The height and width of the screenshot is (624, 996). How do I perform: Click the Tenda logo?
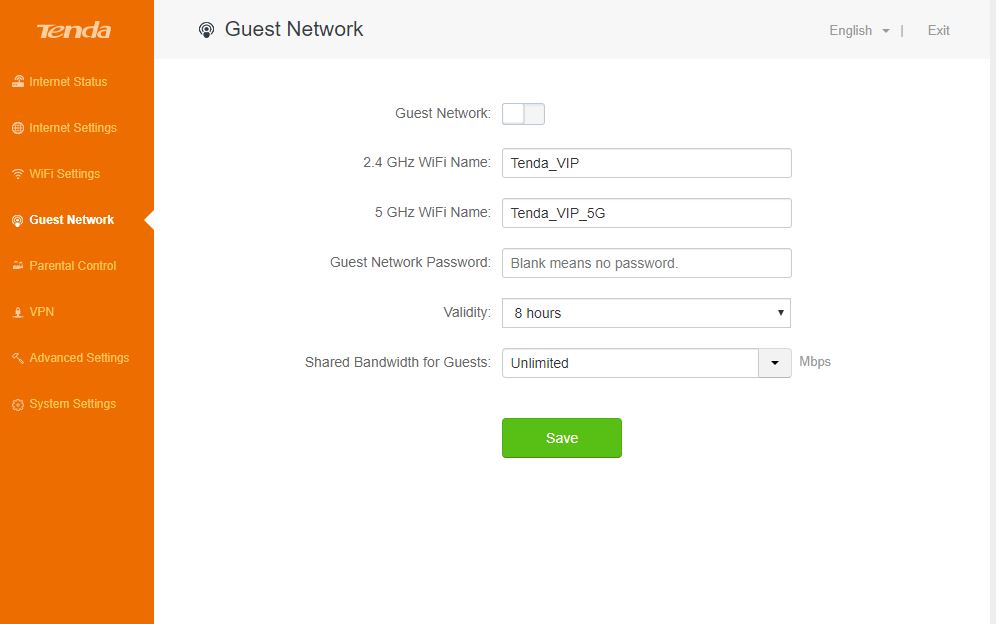(x=74, y=30)
